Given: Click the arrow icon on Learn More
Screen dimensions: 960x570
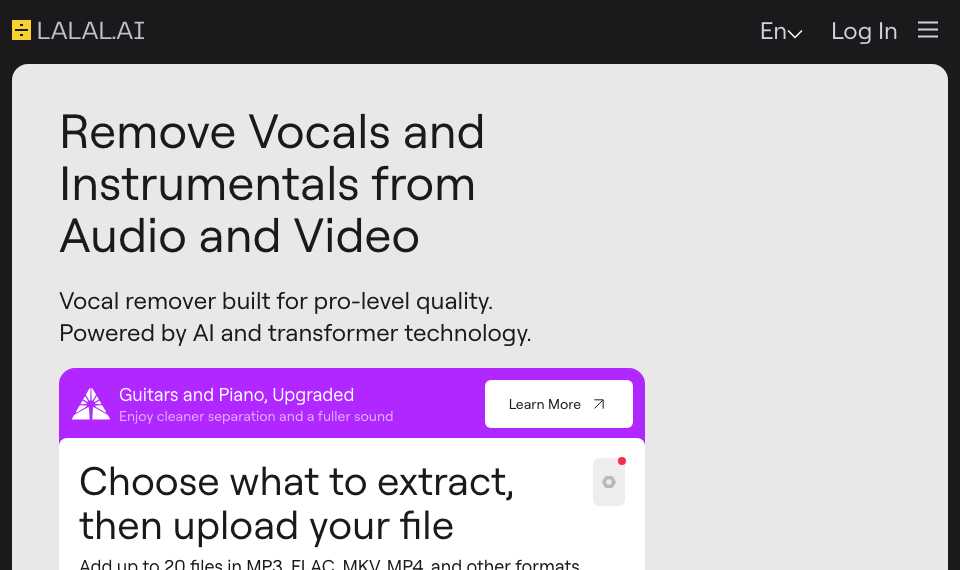Looking at the screenshot, I should 599,404.
